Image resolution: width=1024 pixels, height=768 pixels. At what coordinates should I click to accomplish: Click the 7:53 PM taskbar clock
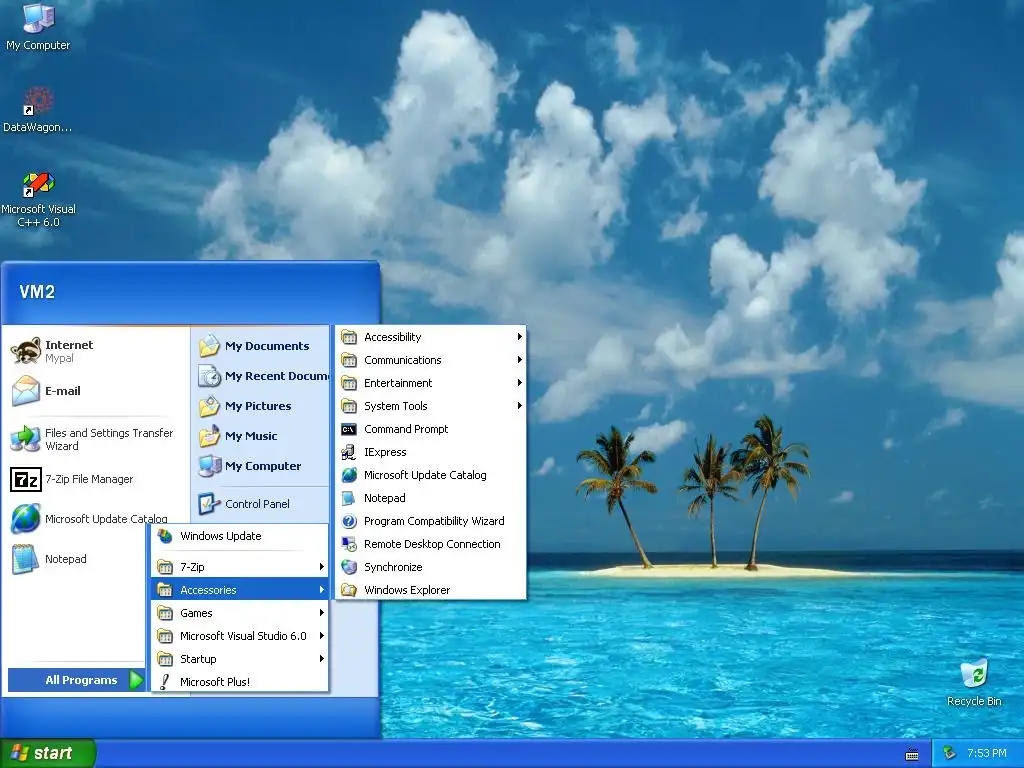(986, 753)
